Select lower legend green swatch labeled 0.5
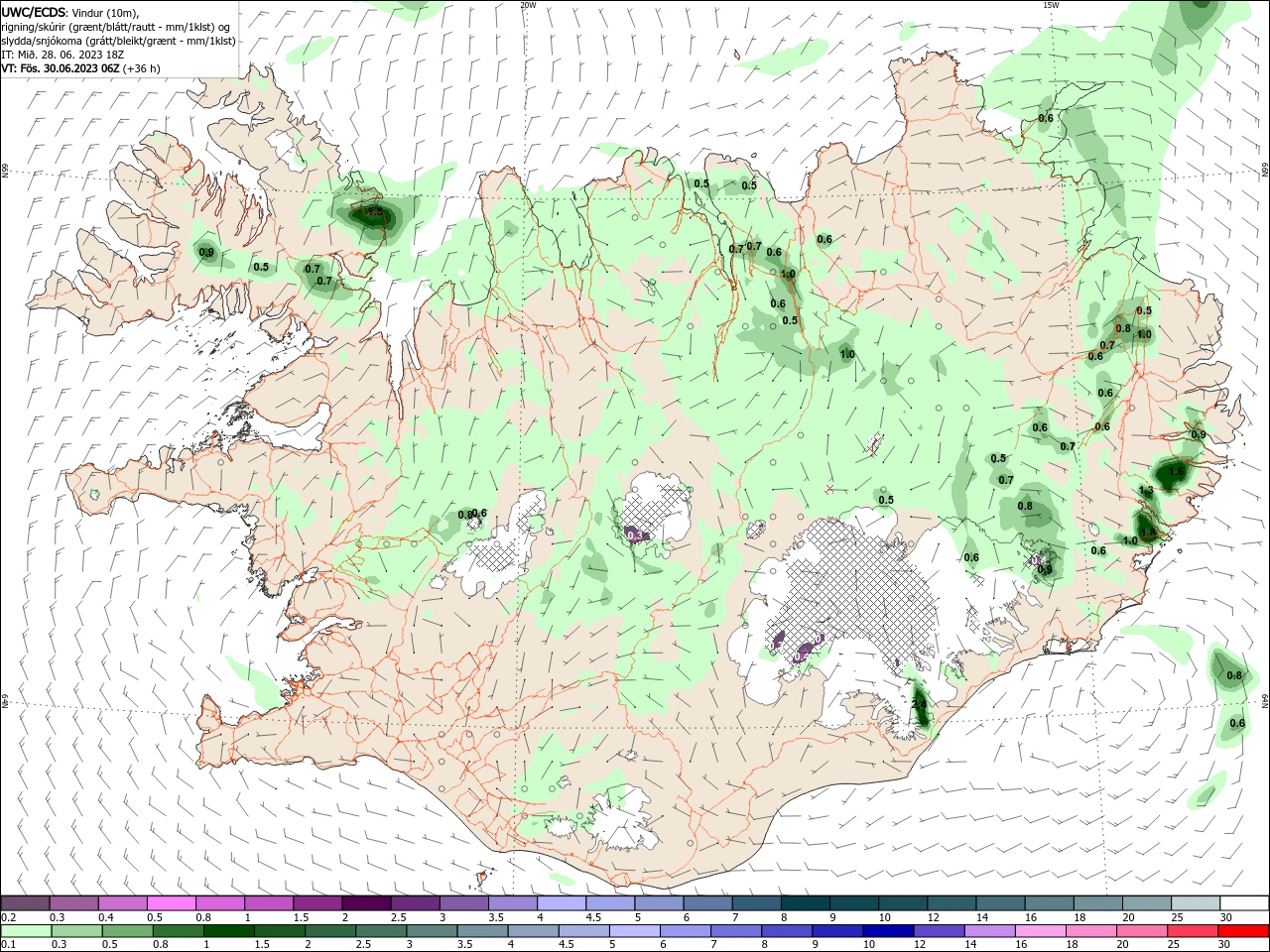Screen dimensions: 1270x952 [x=127, y=931]
